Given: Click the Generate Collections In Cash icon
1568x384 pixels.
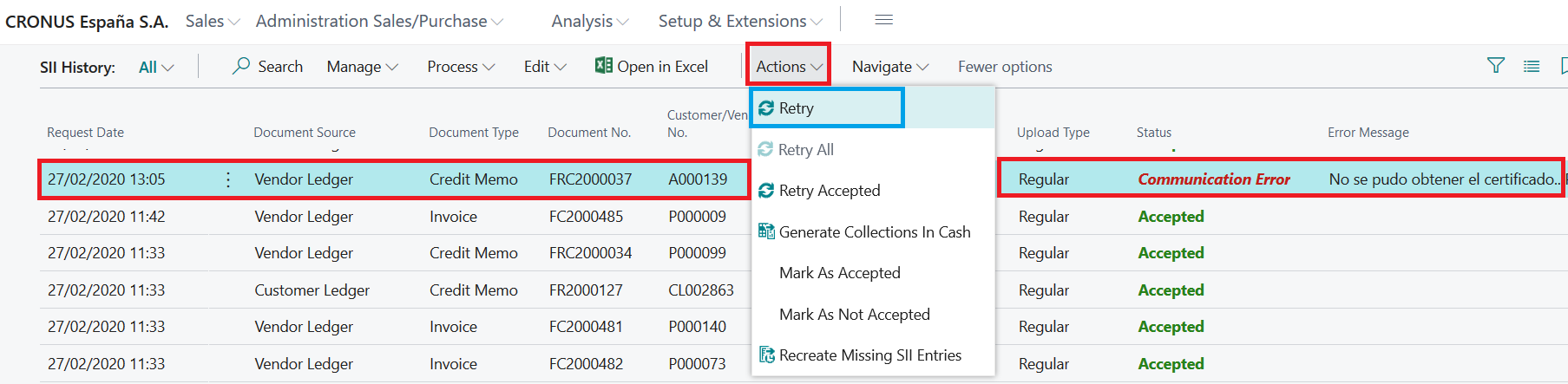Looking at the screenshot, I should [x=766, y=231].
